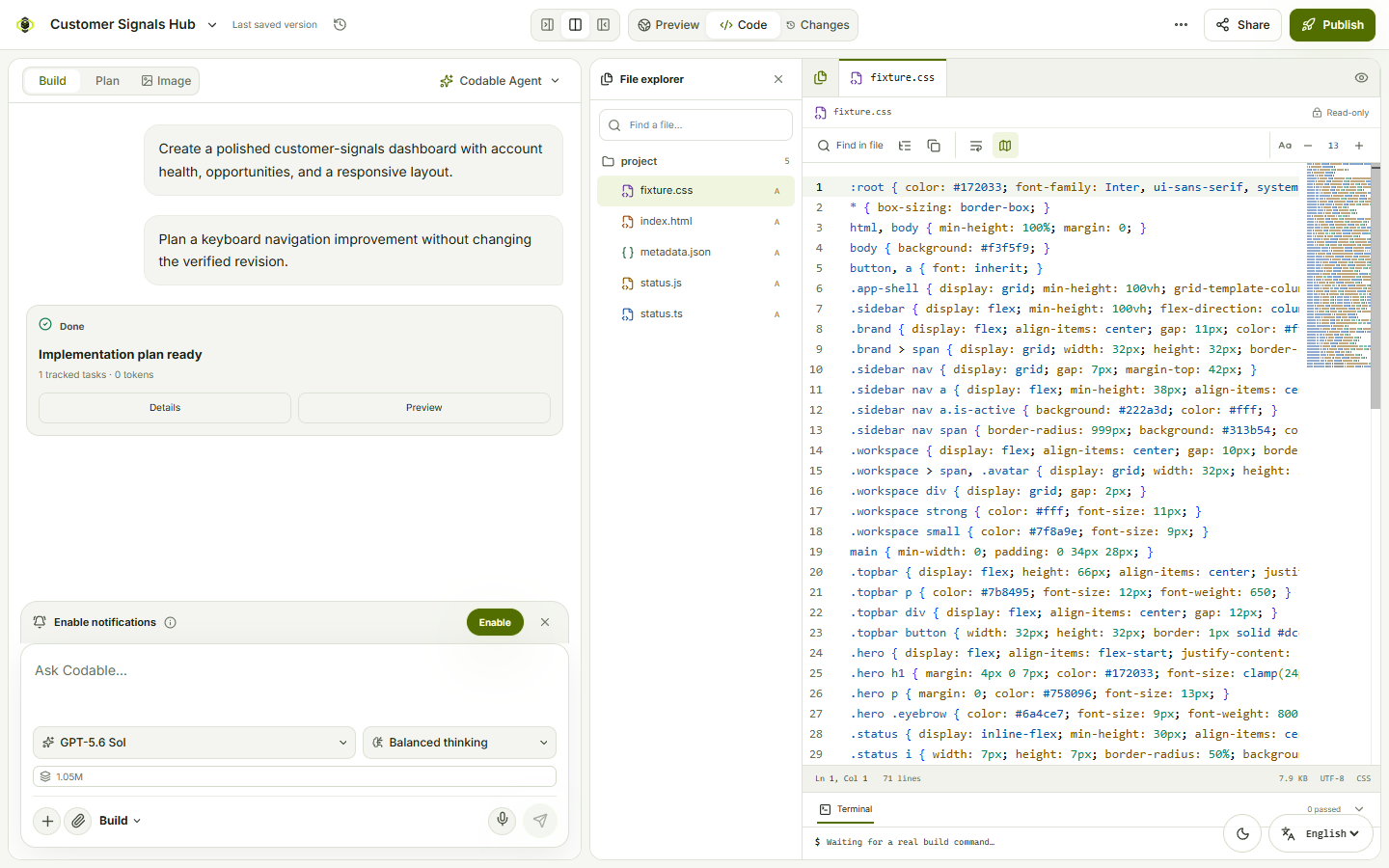Open status.js in file explorer

point(695,284)
